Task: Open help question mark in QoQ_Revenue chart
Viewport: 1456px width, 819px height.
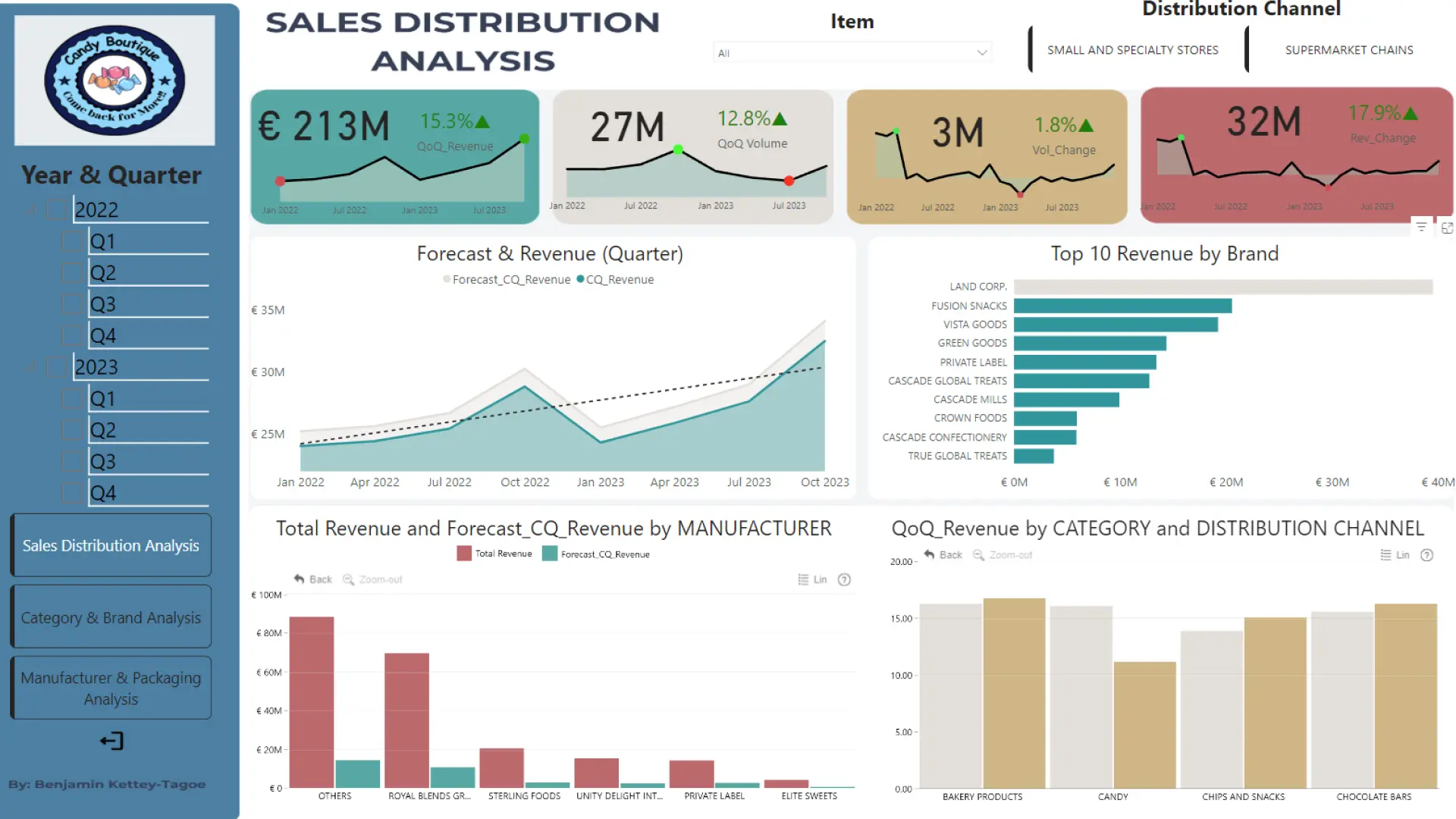Action: [1426, 555]
